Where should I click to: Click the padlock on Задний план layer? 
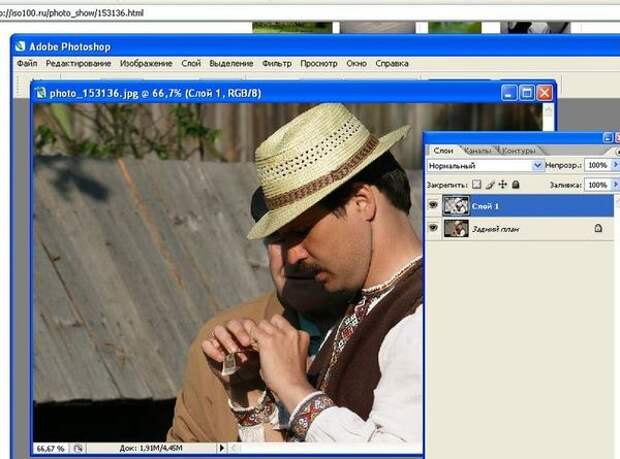(x=598, y=228)
